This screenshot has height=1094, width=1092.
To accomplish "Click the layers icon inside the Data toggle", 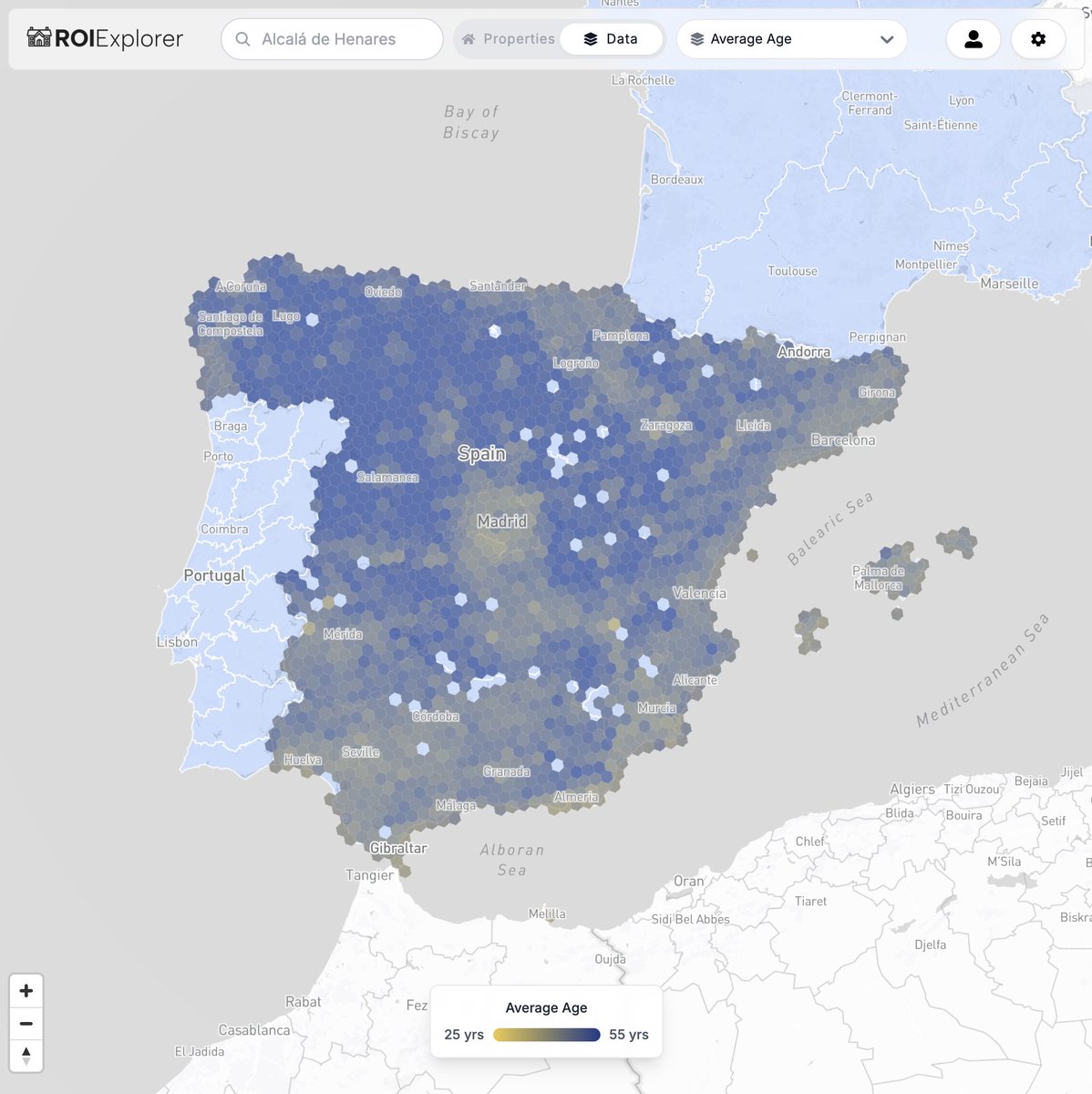I will click(590, 38).
